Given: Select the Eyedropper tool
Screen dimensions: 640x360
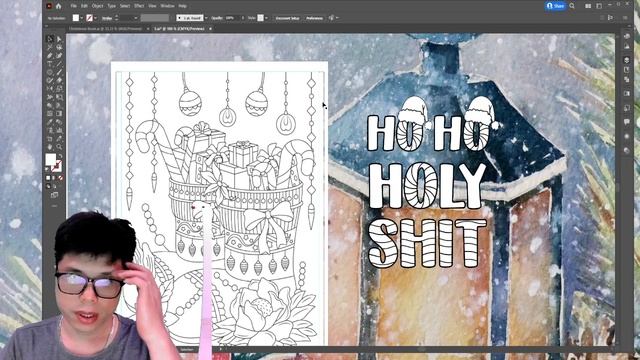Looking at the screenshot, I should 50,122.
